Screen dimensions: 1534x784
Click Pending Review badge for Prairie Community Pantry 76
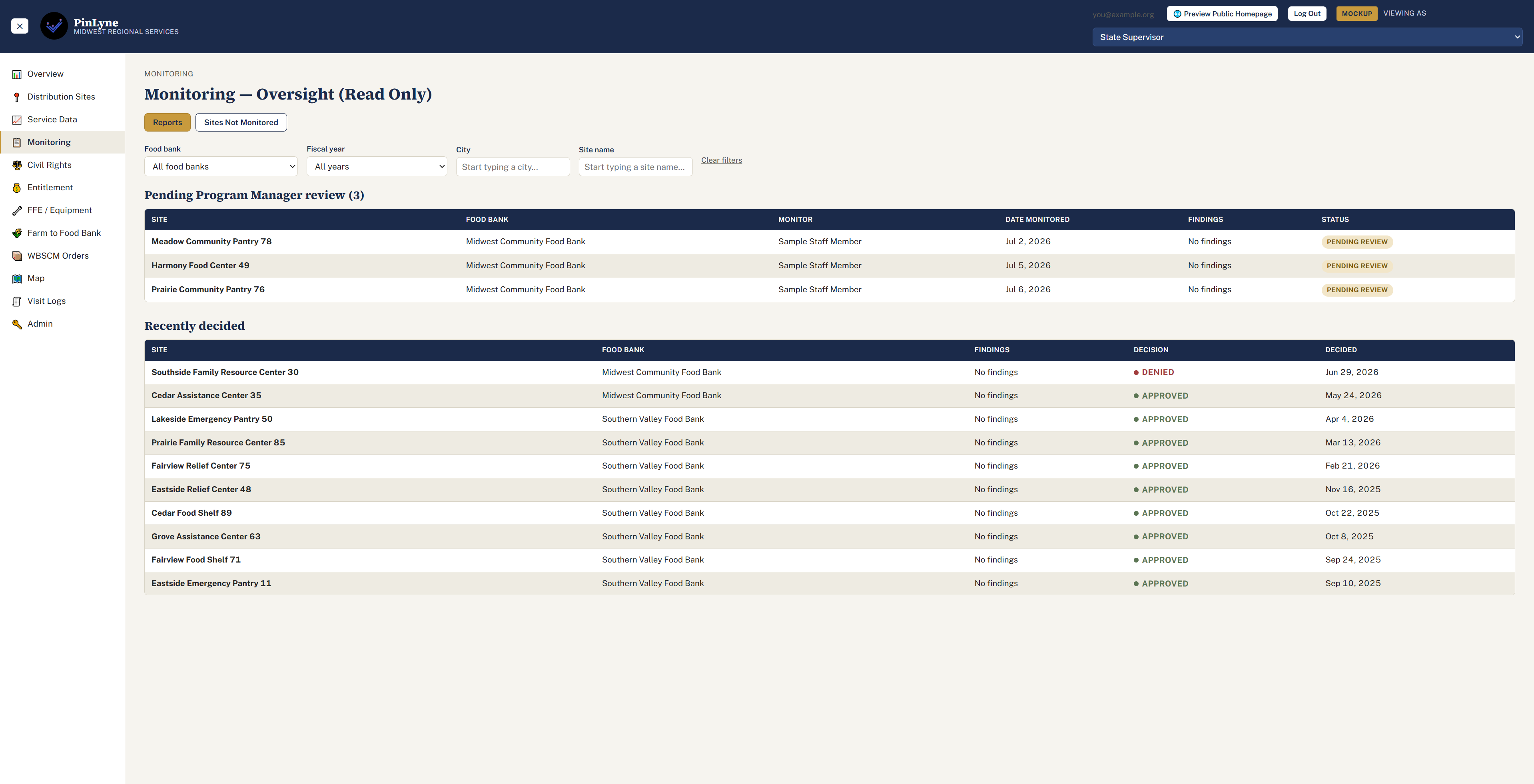1356,290
